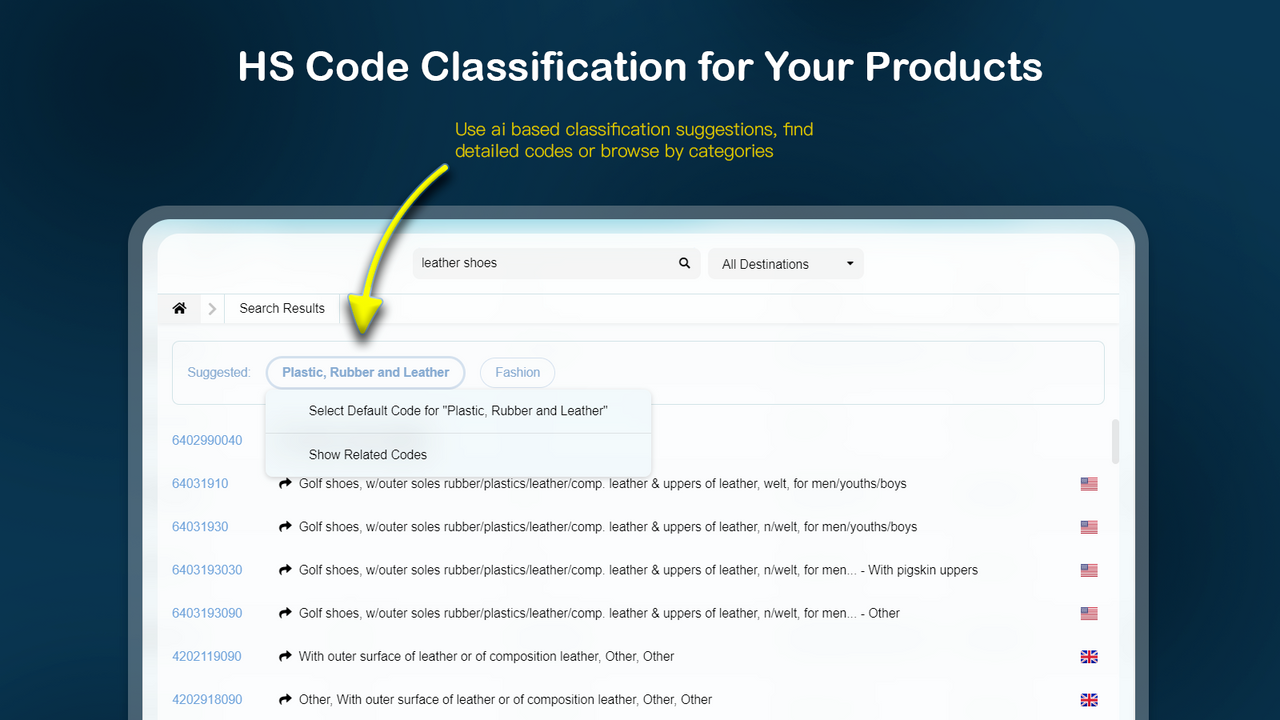The width and height of the screenshot is (1280, 720).
Task: Open the Search Results breadcrumb
Action: click(x=281, y=308)
